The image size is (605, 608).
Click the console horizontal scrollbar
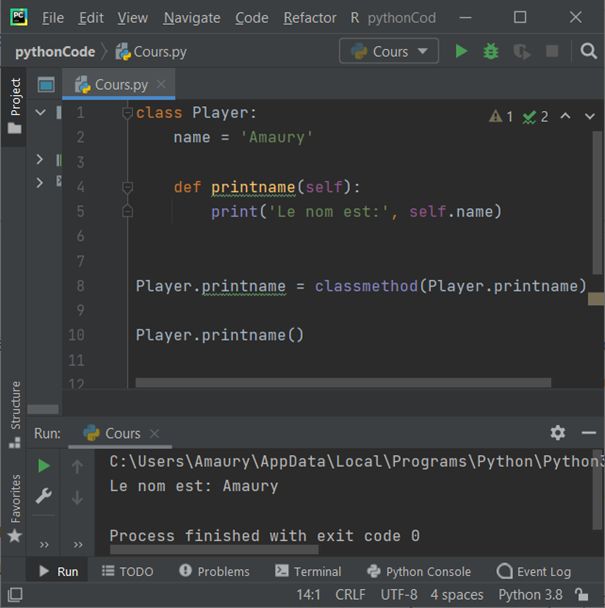[x=214, y=550]
